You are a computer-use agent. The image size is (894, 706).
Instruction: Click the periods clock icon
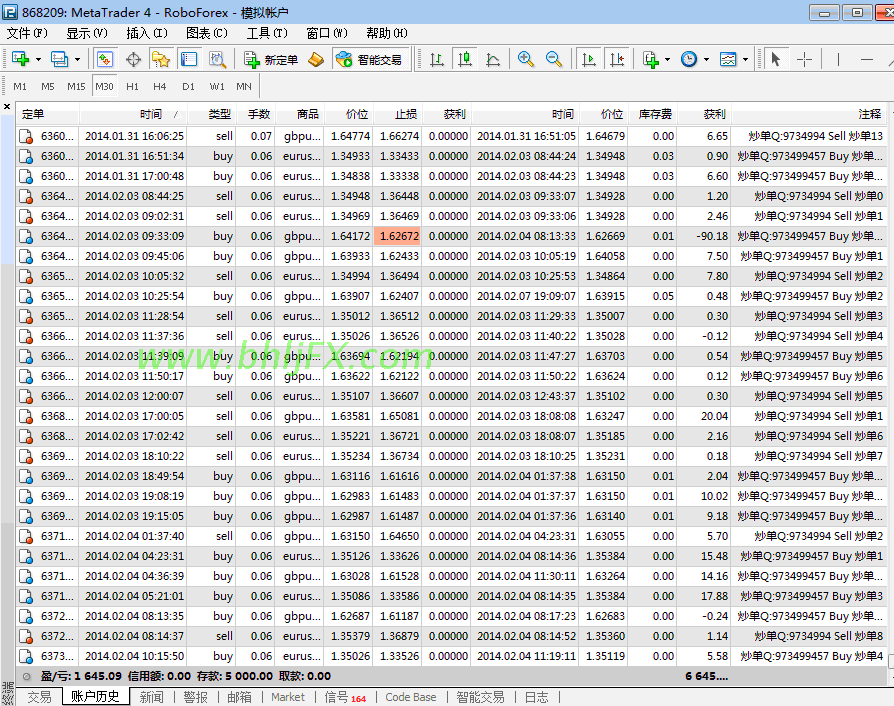689,59
